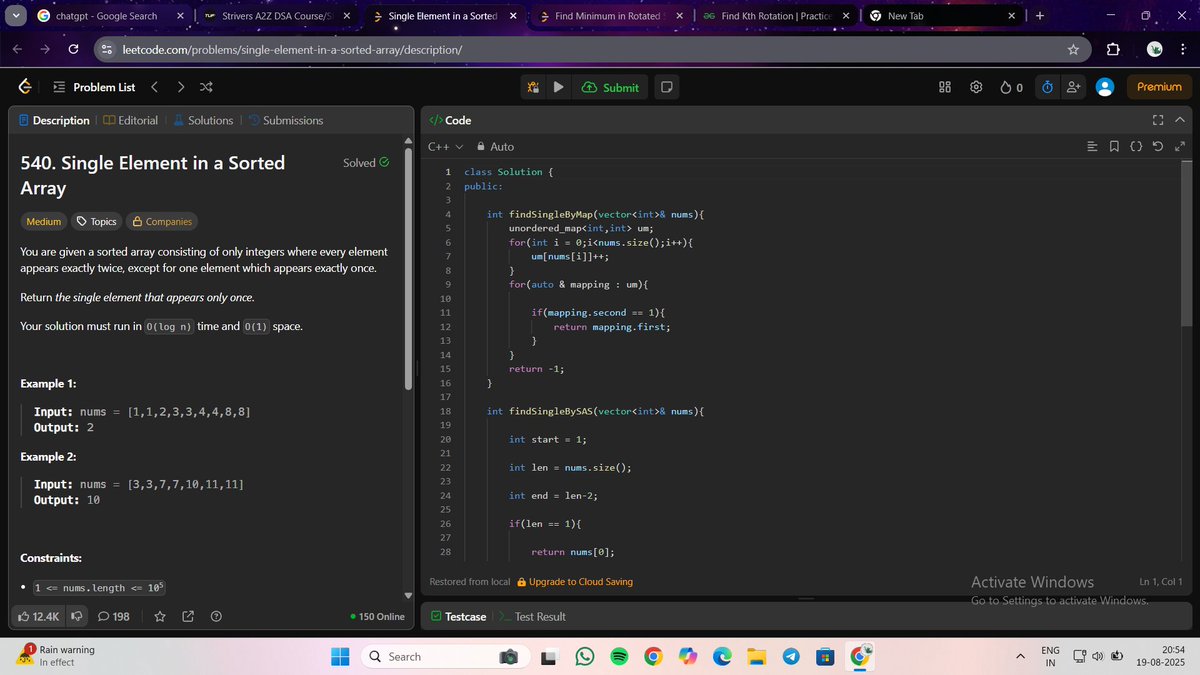Screen dimensions: 1200x675
Task: Click Upgrade to Cloud Saving link
Action: point(575,582)
